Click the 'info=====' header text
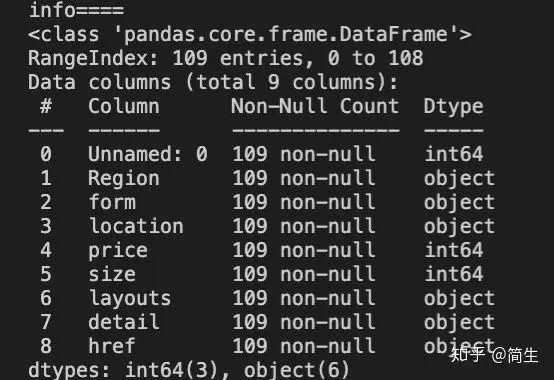The image size is (554, 380). pyautogui.click(x=76, y=10)
